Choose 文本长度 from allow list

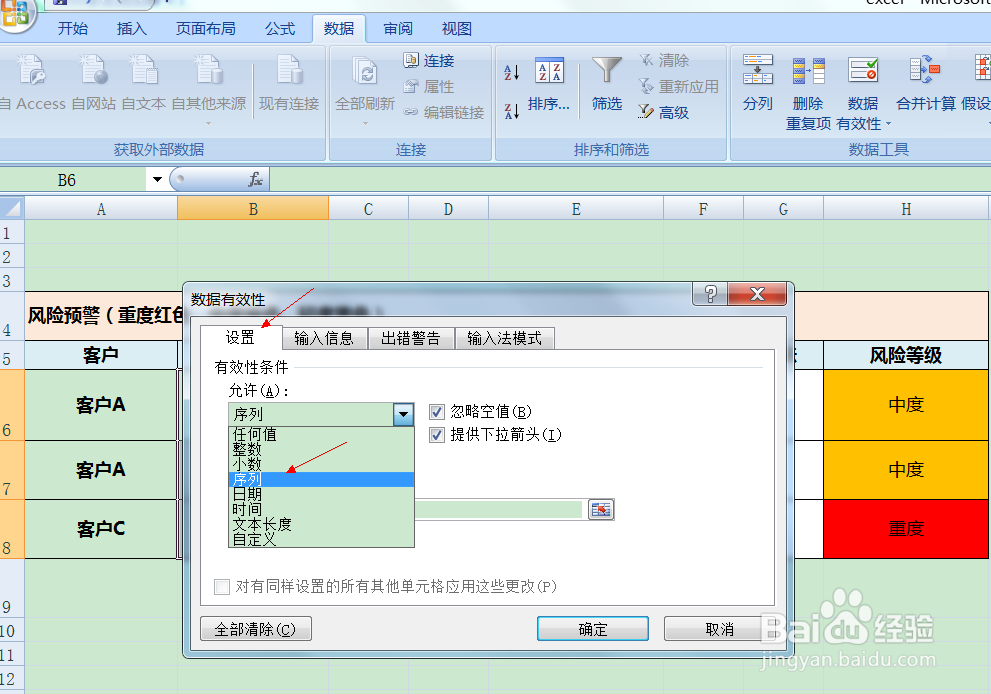point(321,524)
